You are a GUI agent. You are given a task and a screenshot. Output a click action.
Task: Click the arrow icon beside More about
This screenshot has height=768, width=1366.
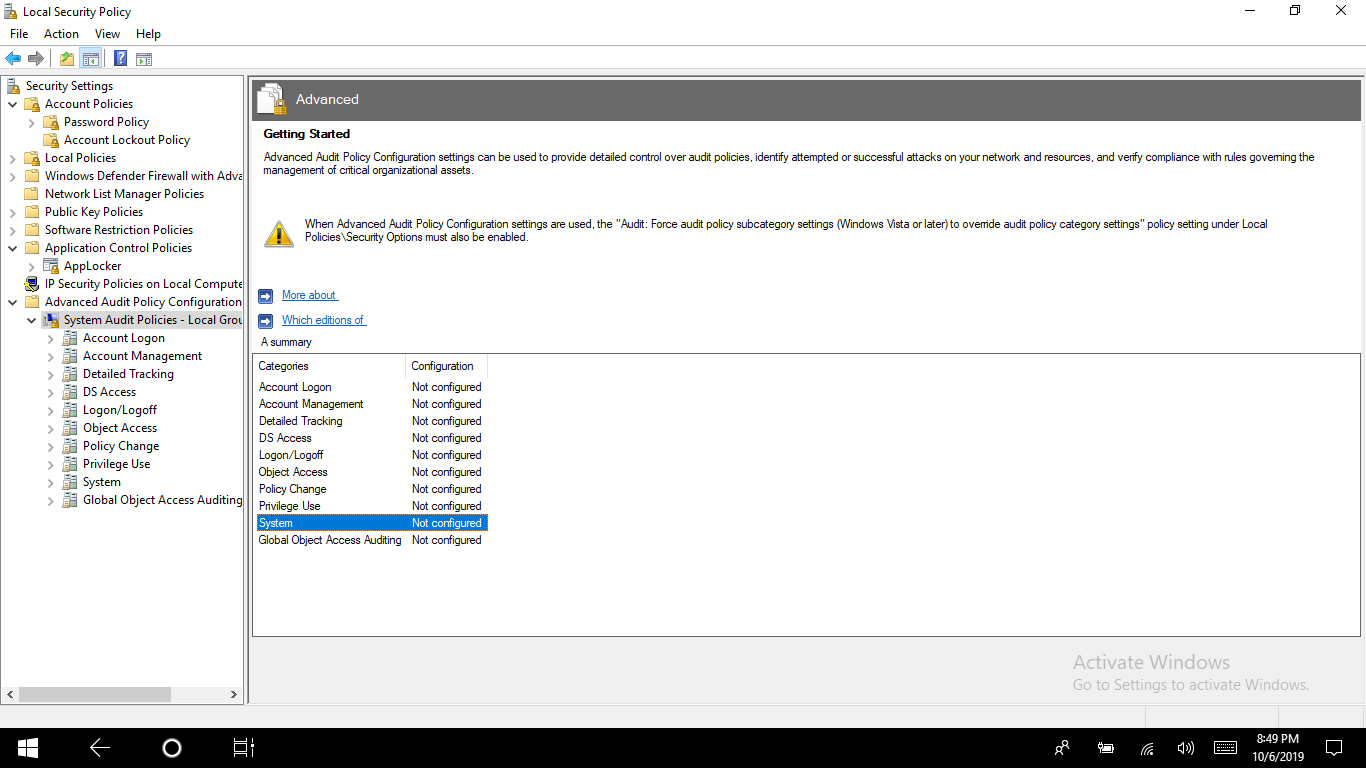pyautogui.click(x=265, y=296)
